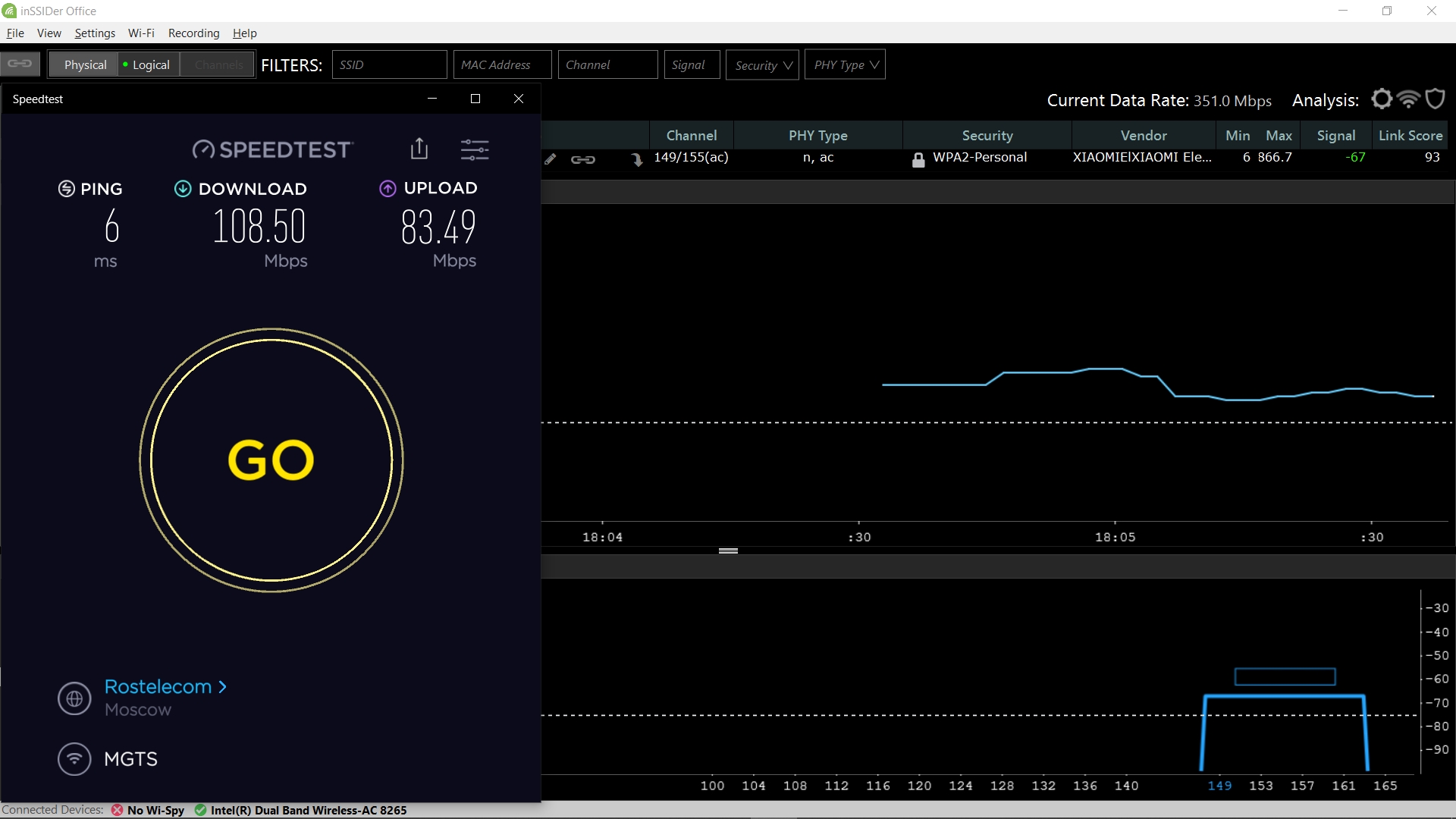Click the MAC Address filter field
This screenshot has height=819, width=1456.
[502, 64]
